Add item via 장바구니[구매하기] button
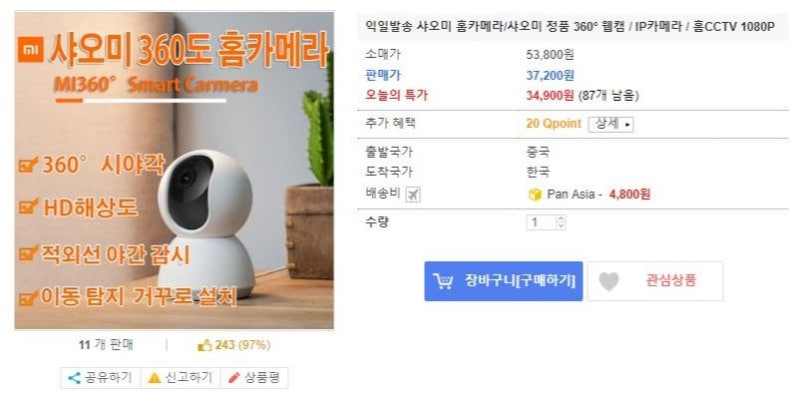This screenshot has width=800, height=401. [504, 281]
